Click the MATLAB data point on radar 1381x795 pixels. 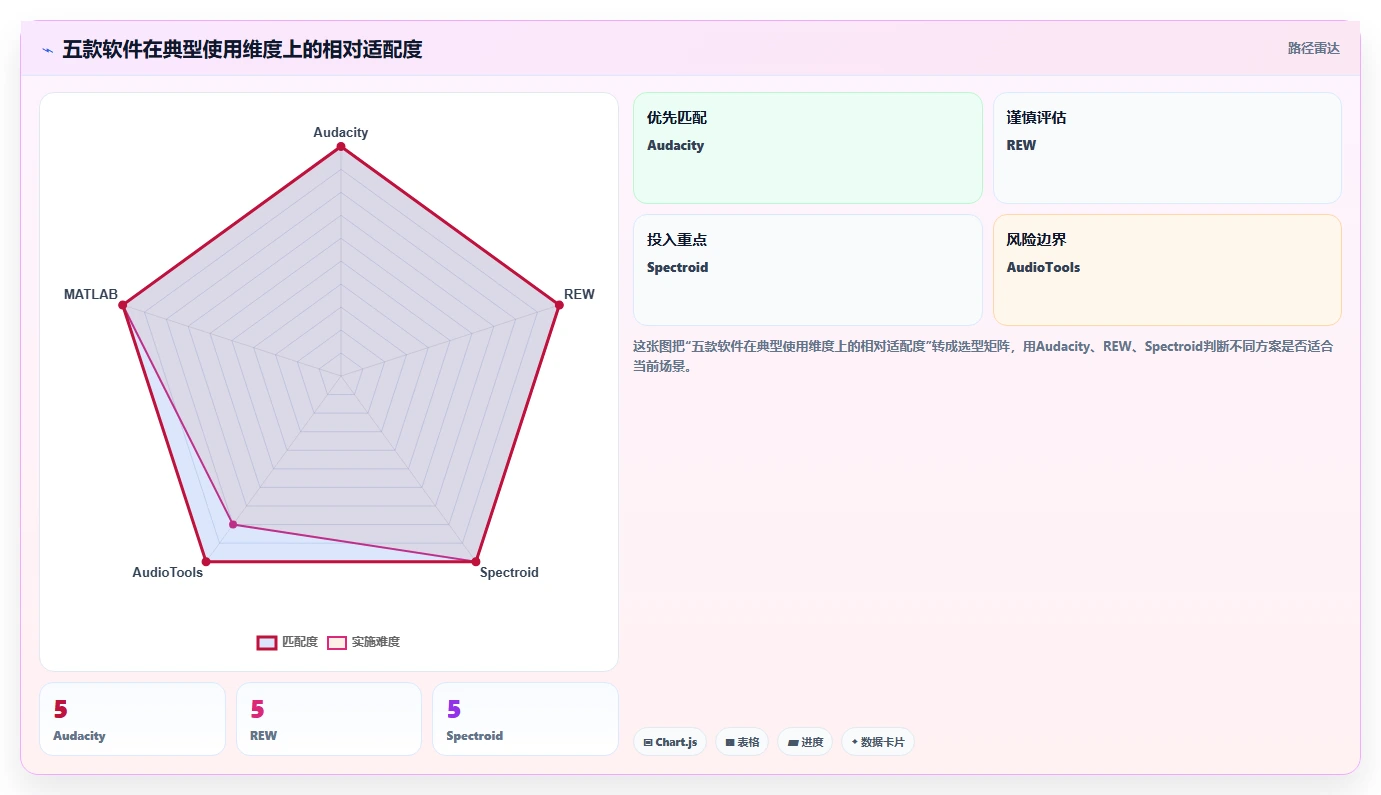click(123, 305)
